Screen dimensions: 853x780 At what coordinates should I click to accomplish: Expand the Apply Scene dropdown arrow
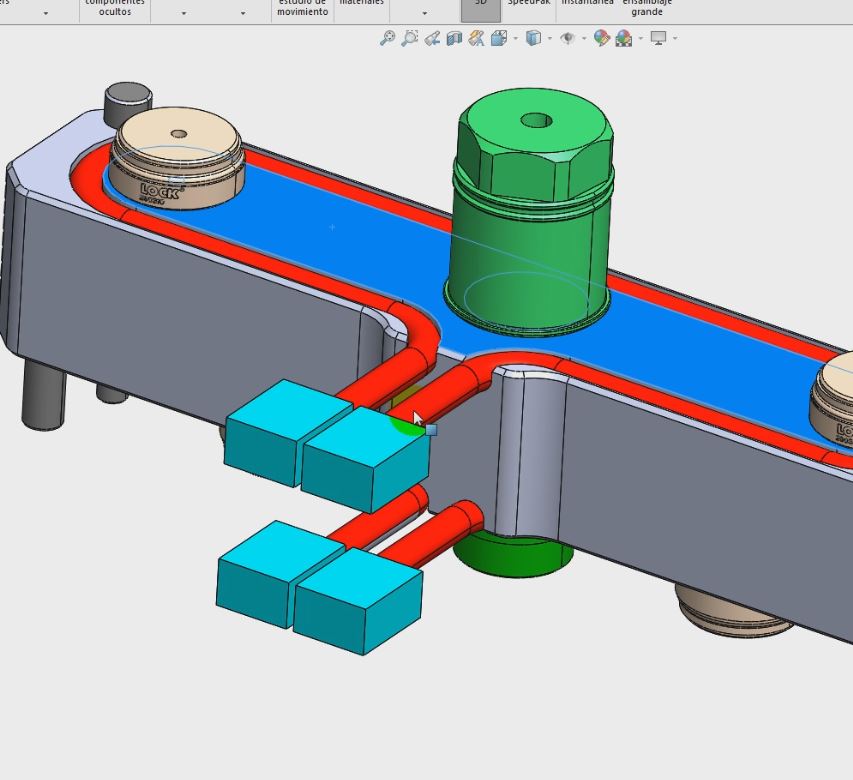click(x=640, y=39)
